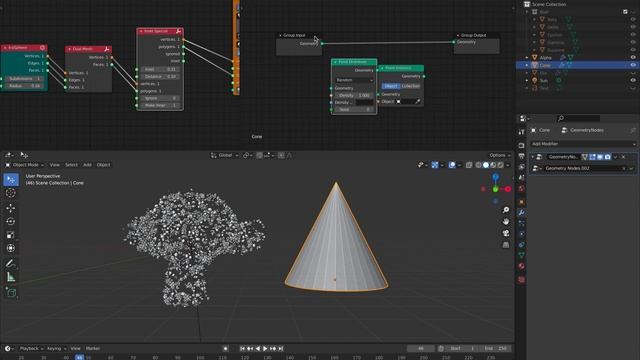Open the Random distribution method dropdown
The width and height of the screenshot is (640, 360).
coord(354,80)
